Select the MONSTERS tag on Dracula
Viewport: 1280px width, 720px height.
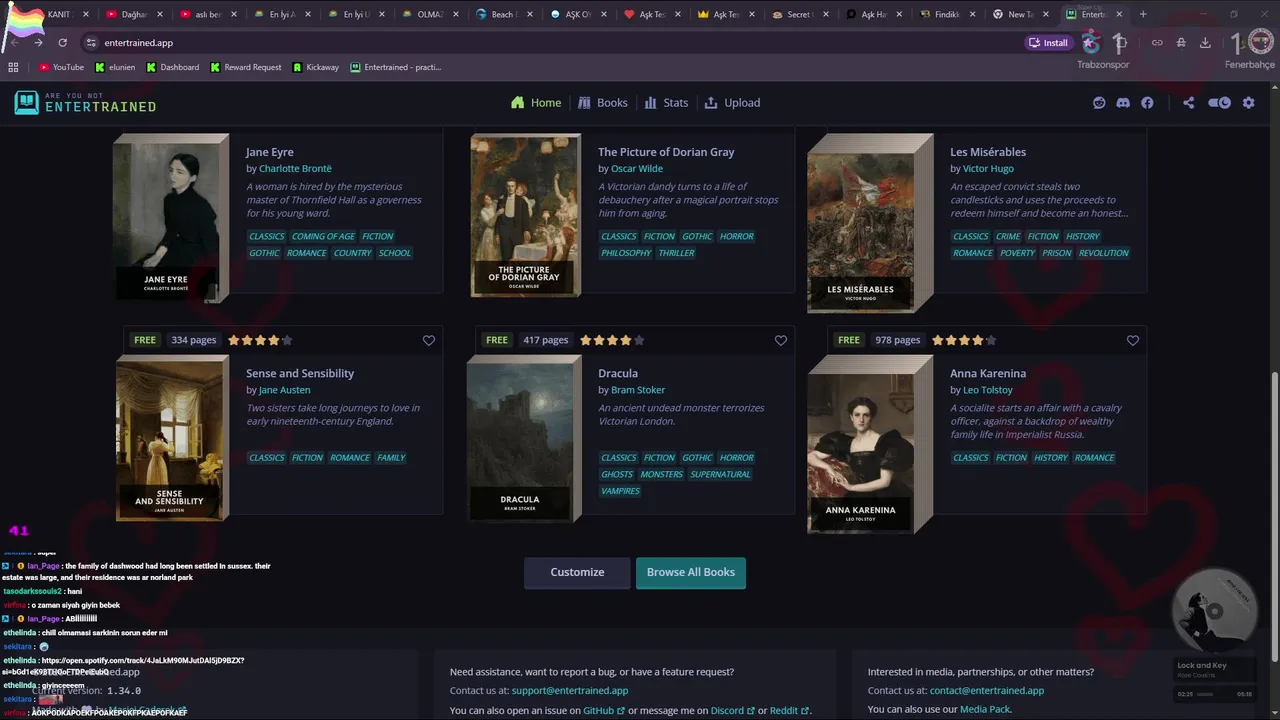tap(661, 474)
